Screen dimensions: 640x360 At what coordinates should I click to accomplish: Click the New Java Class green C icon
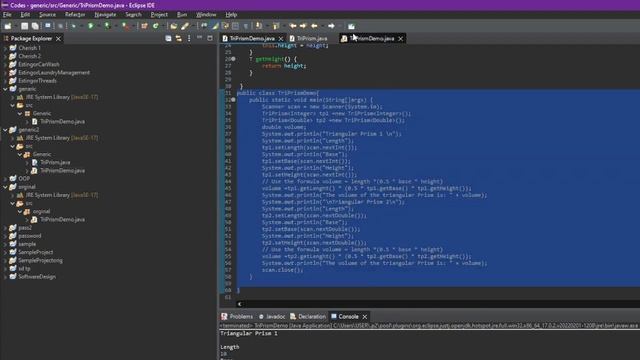[156, 26]
